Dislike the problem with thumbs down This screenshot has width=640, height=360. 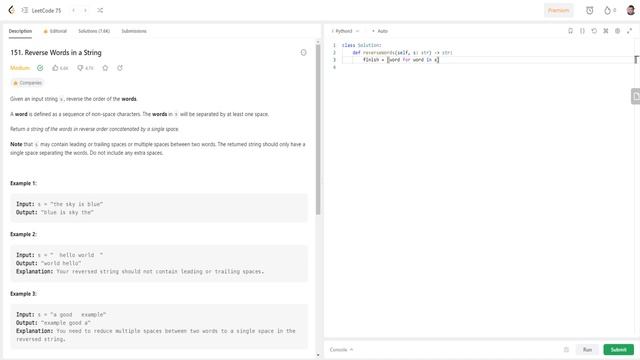pyautogui.click(x=85, y=68)
